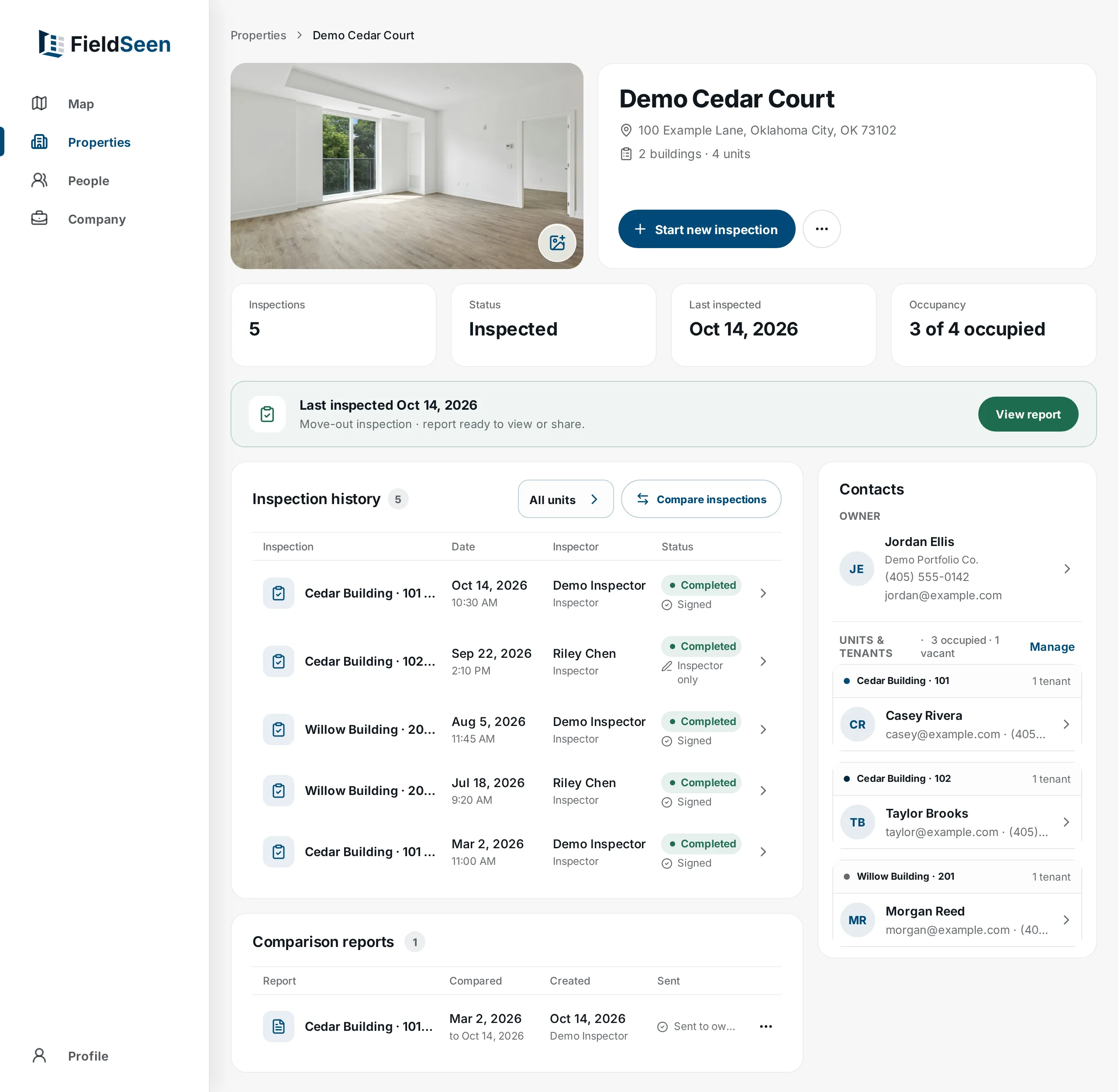
Task: Click the jordan@example.com email text
Action: (943, 595)
